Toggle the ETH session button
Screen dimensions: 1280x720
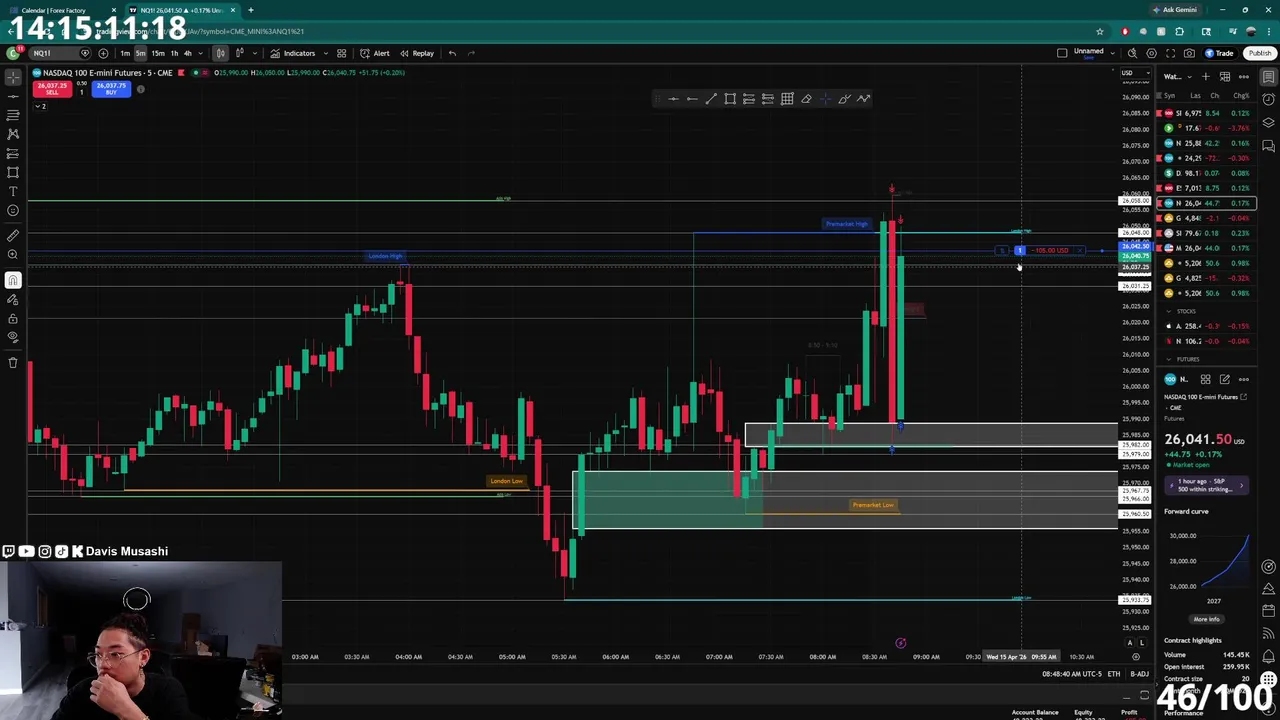point(1114,674)
